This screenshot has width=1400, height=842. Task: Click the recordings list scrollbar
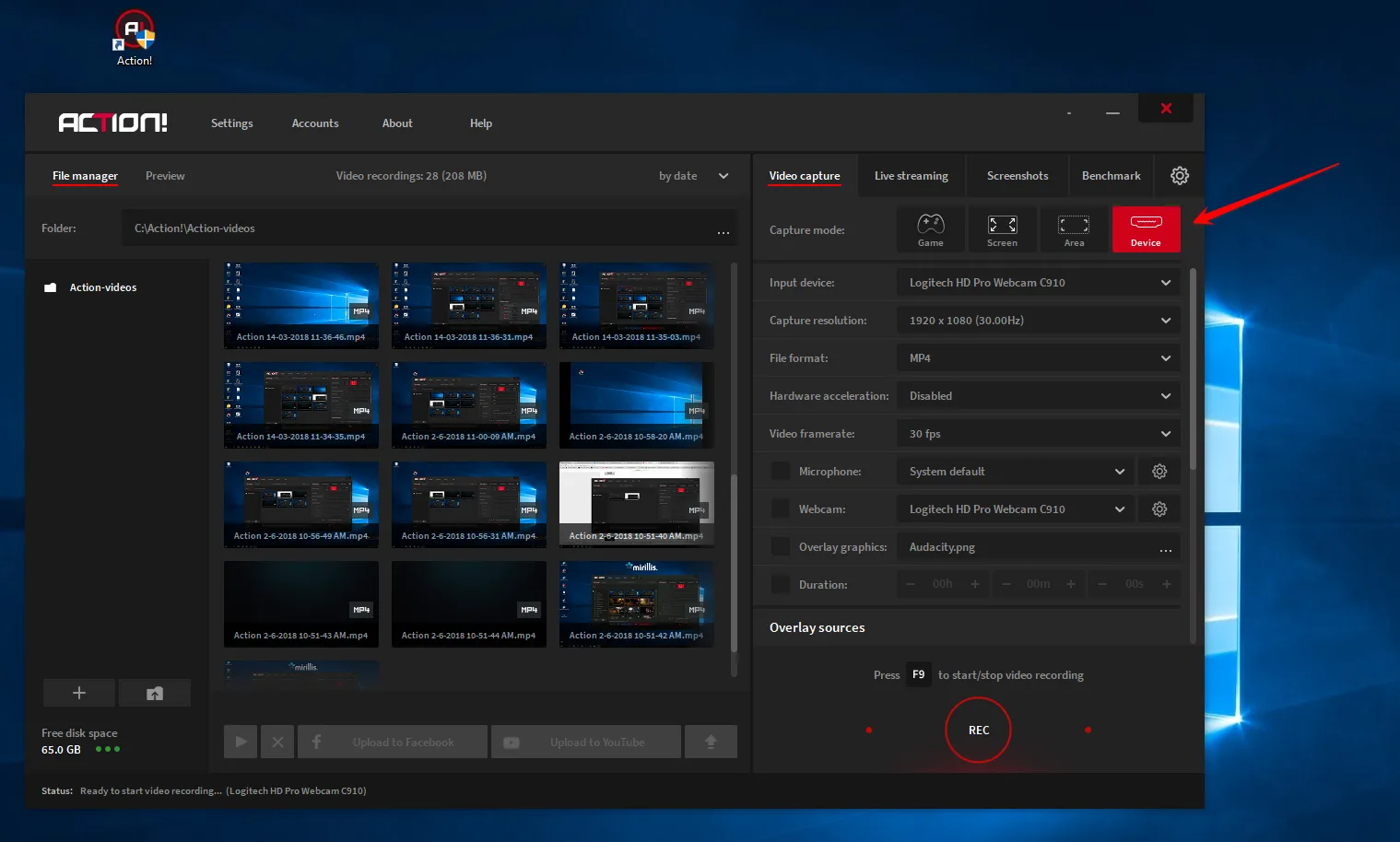click(735, 565)
